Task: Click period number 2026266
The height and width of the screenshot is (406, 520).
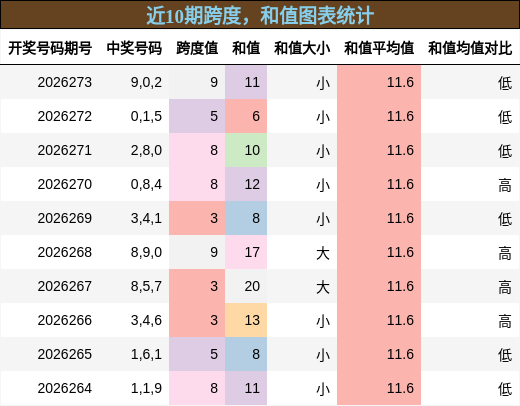Action: 65,320
